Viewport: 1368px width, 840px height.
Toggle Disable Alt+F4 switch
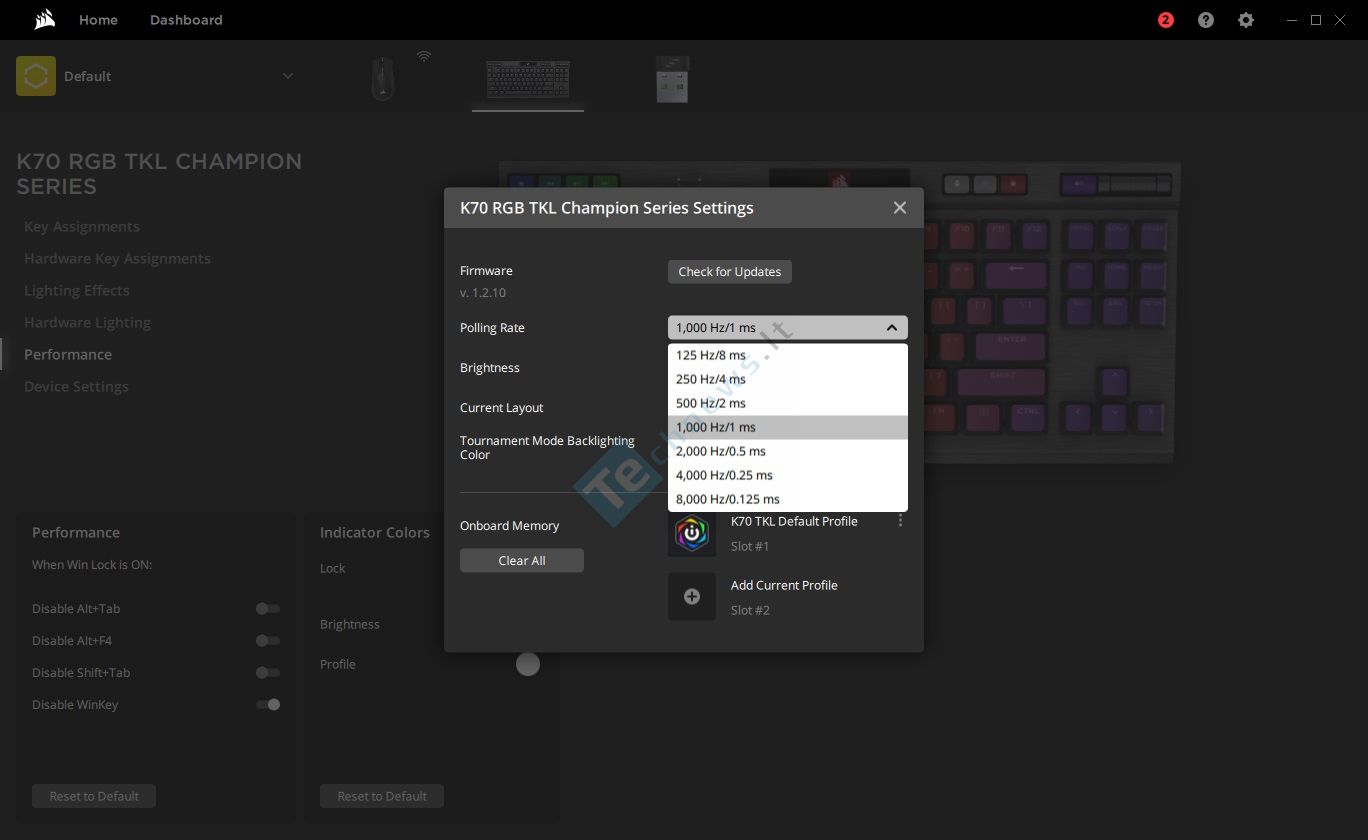pos(268,641)
